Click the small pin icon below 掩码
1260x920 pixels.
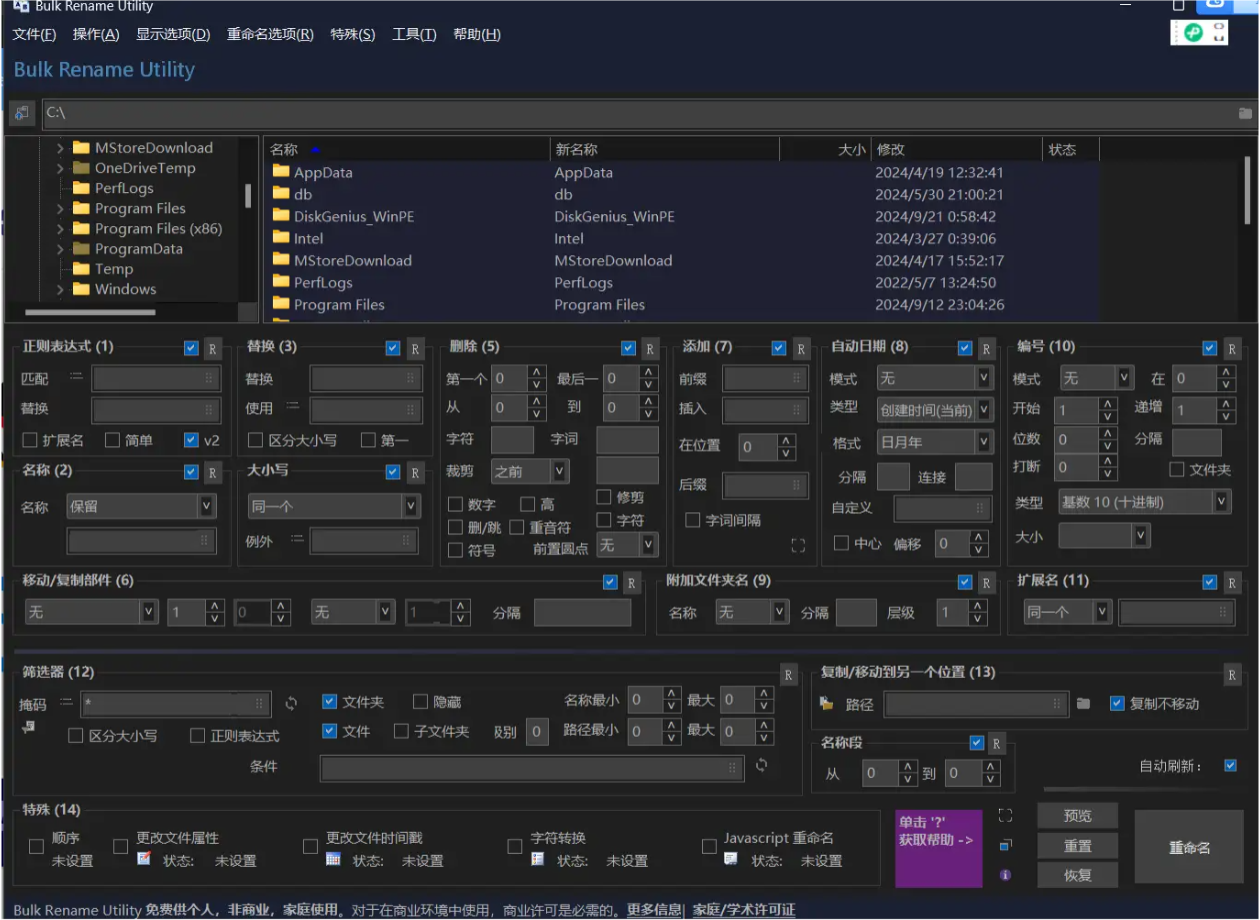pyautogui.click(x=29, y=726)
